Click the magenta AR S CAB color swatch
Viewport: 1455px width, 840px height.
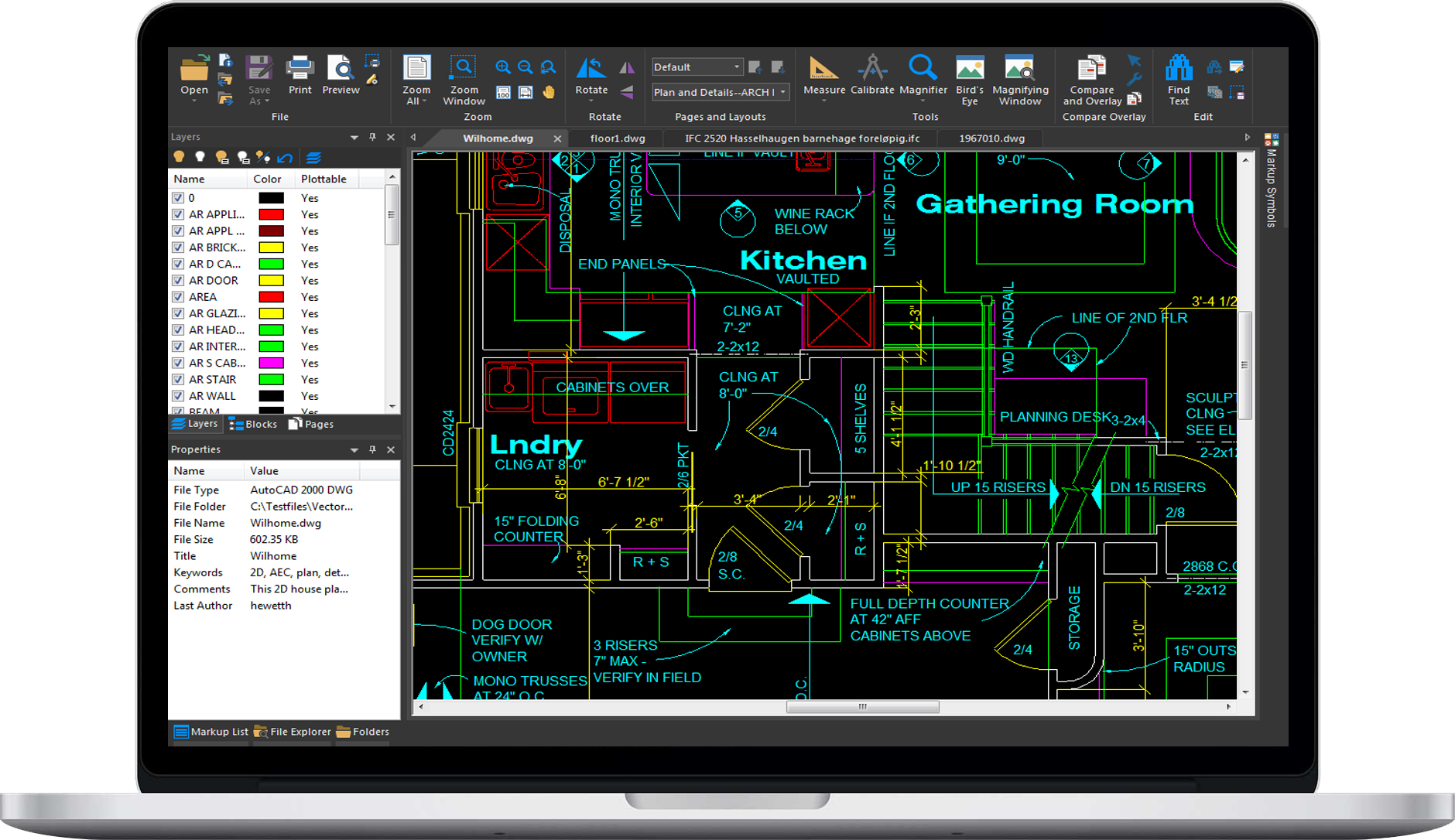click(x=271, y=363)
